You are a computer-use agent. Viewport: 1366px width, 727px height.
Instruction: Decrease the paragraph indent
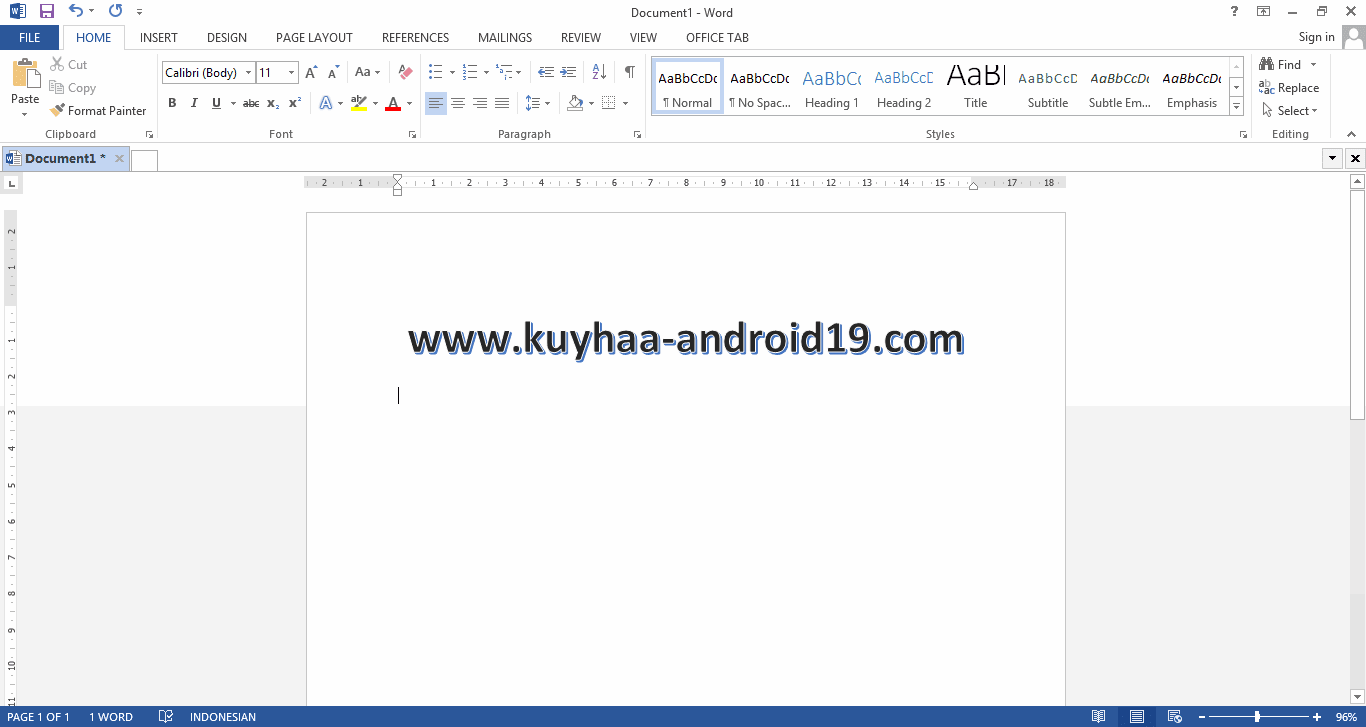[x=546, y=73]
